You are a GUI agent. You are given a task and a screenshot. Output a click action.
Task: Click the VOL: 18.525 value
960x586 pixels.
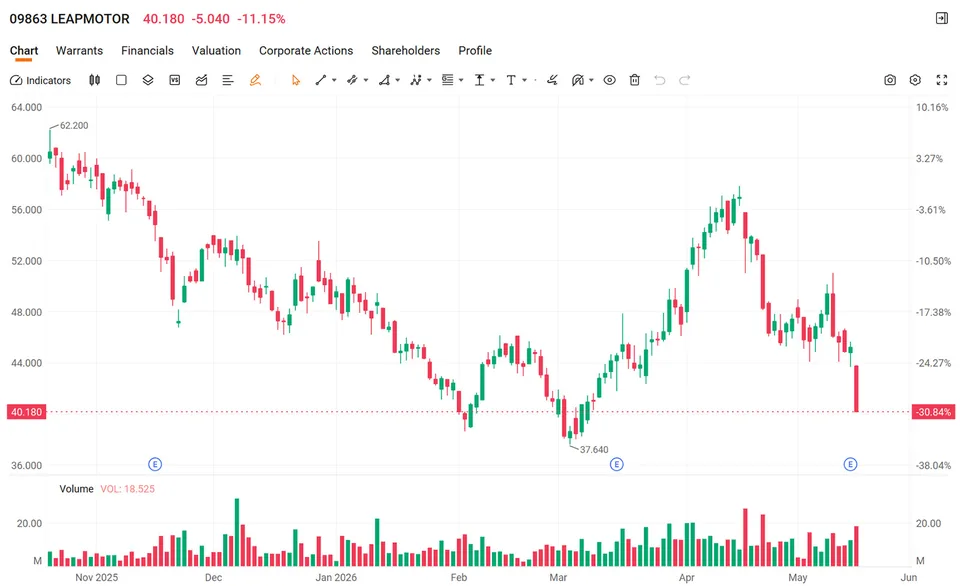(x=127, y=489)
